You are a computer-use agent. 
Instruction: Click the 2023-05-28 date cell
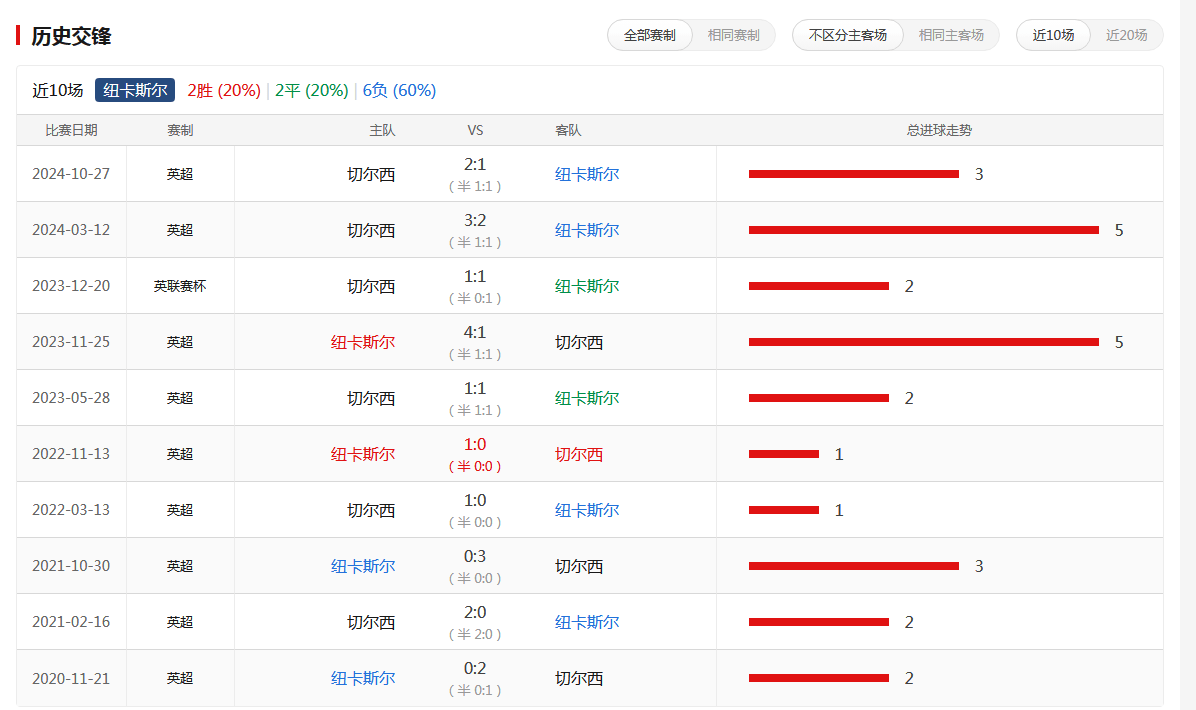click(x=71, y=398)
